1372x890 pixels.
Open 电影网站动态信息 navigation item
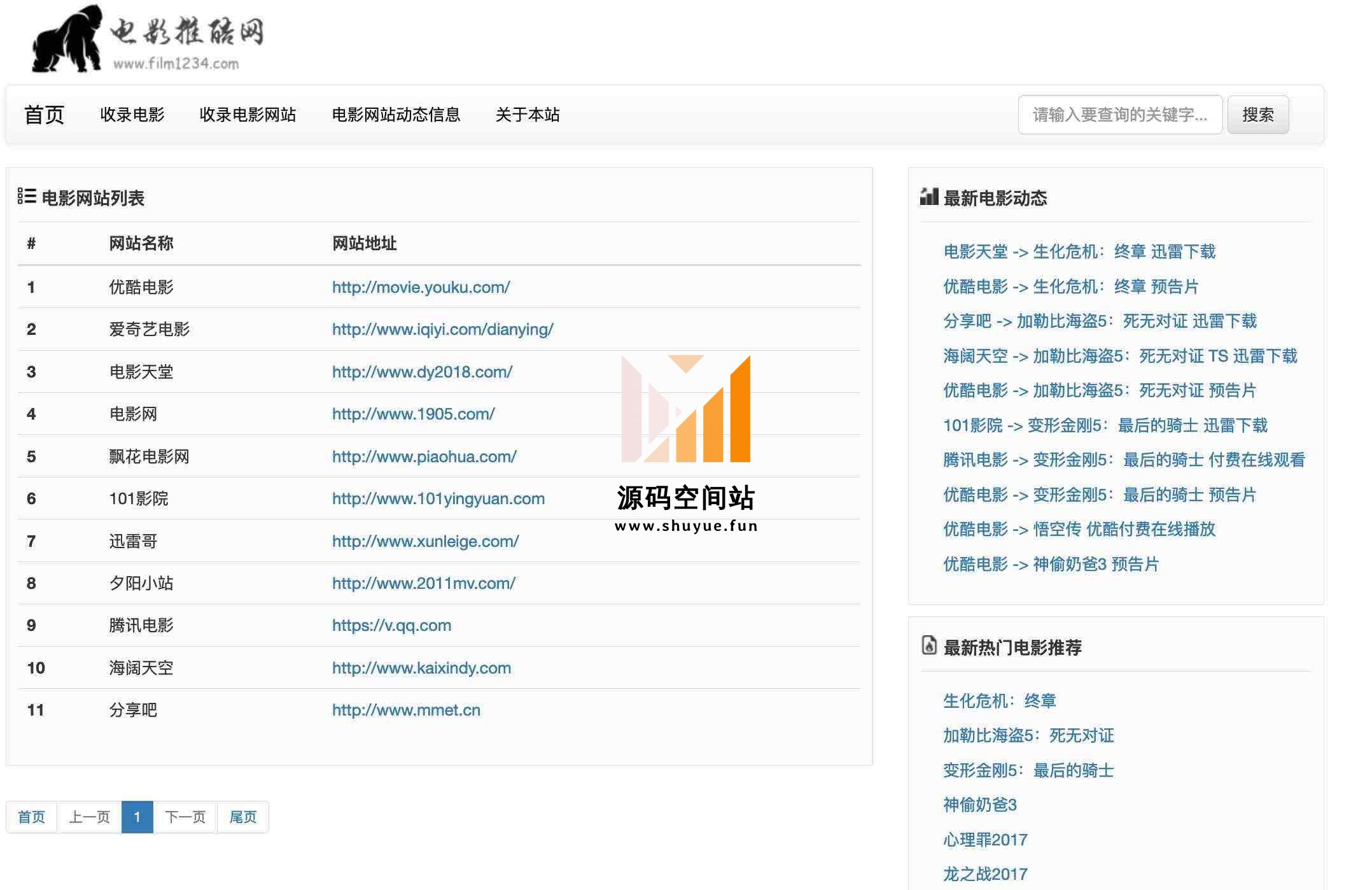pos(396,115)
